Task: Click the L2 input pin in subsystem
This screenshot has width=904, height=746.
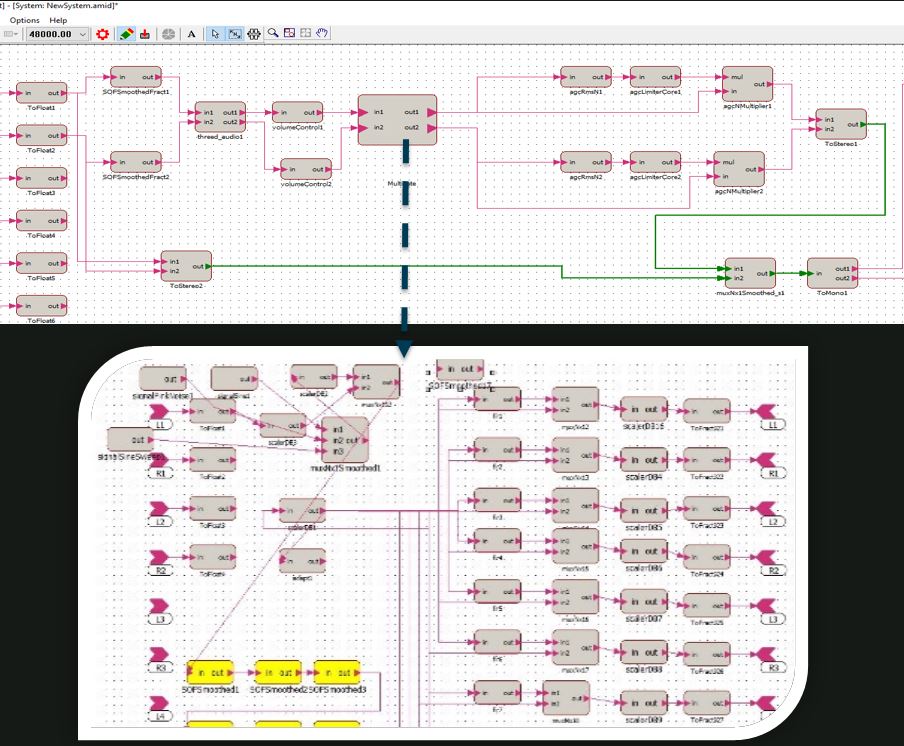Action: coord(160,508)
